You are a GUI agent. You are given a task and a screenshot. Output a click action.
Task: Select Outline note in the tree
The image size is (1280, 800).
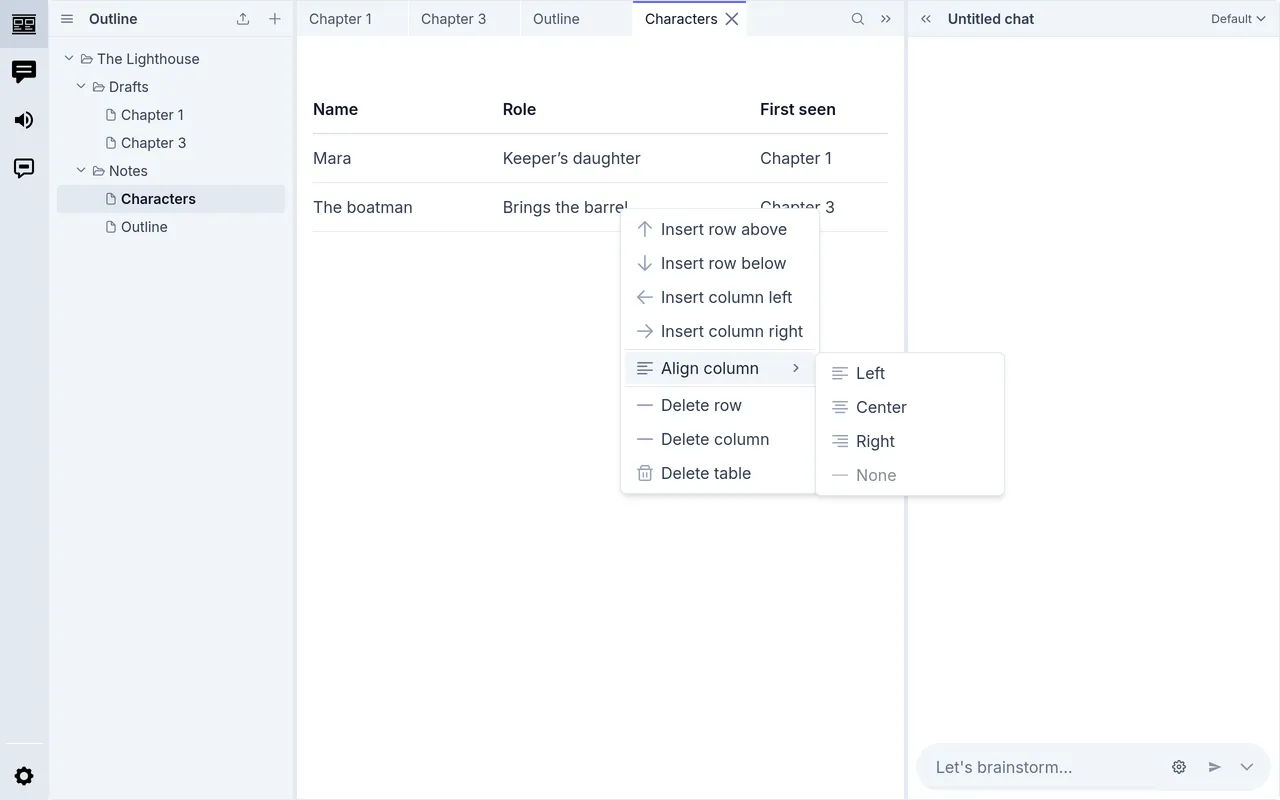[171, 227]
